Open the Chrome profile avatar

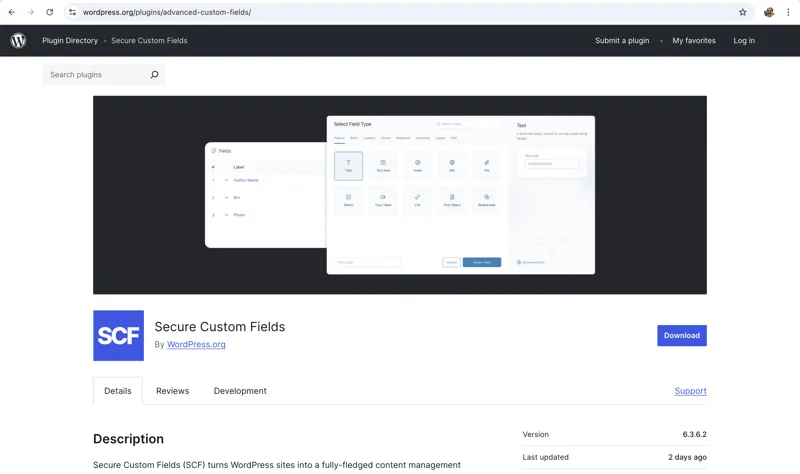tap(769, 12)
